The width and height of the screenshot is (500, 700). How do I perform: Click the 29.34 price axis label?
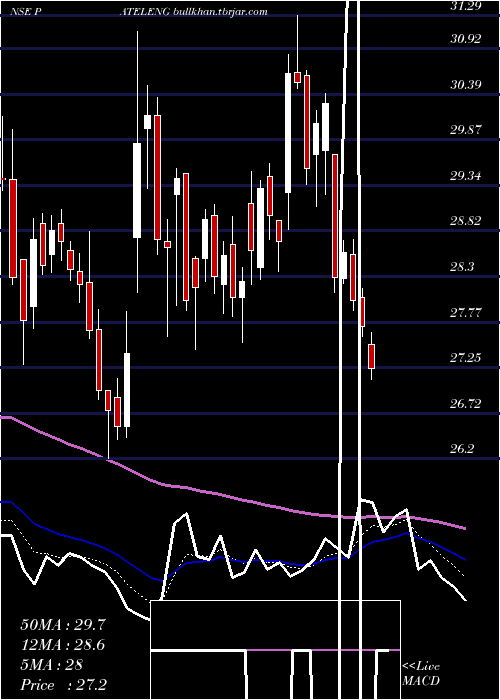(466, 175)
